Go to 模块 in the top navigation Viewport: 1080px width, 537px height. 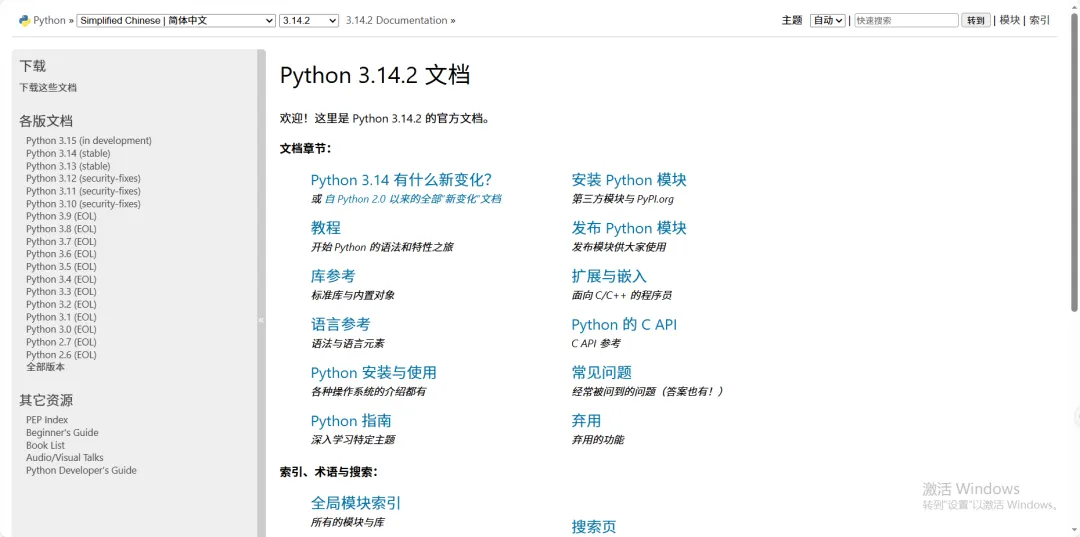coord(1009,20)
